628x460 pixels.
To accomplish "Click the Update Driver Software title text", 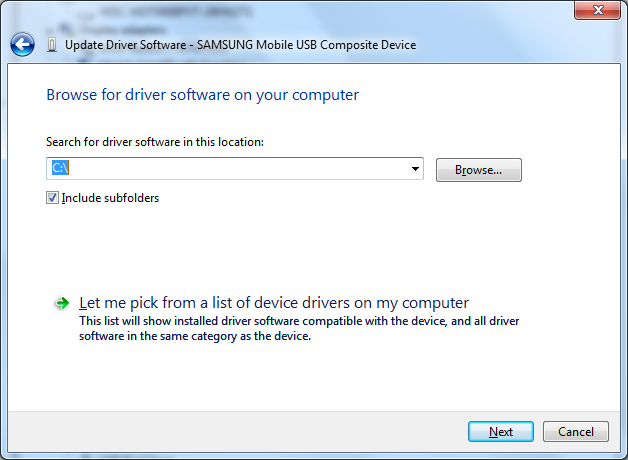I will pos(240,45).
